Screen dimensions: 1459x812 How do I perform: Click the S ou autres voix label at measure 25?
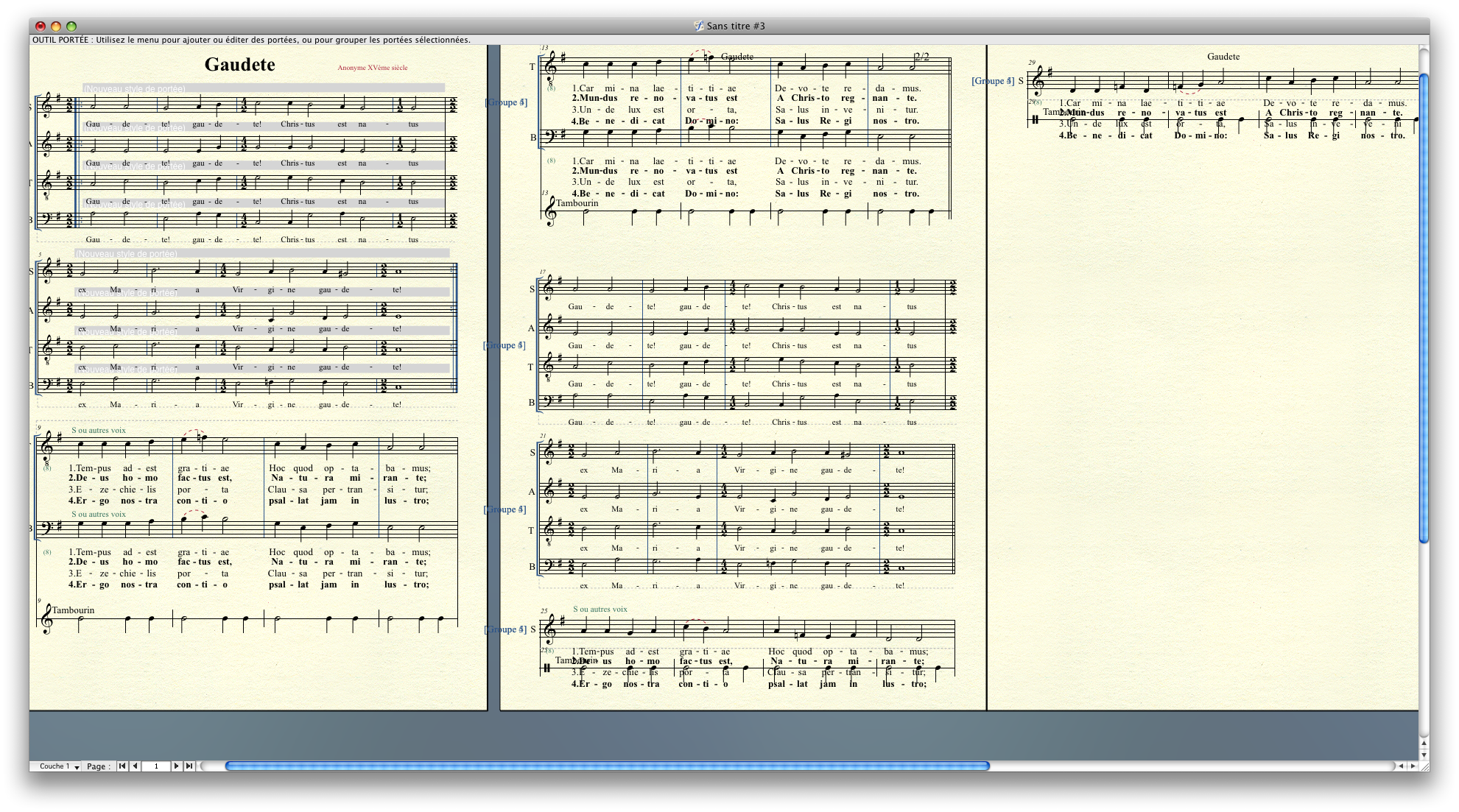pos(600,610)
